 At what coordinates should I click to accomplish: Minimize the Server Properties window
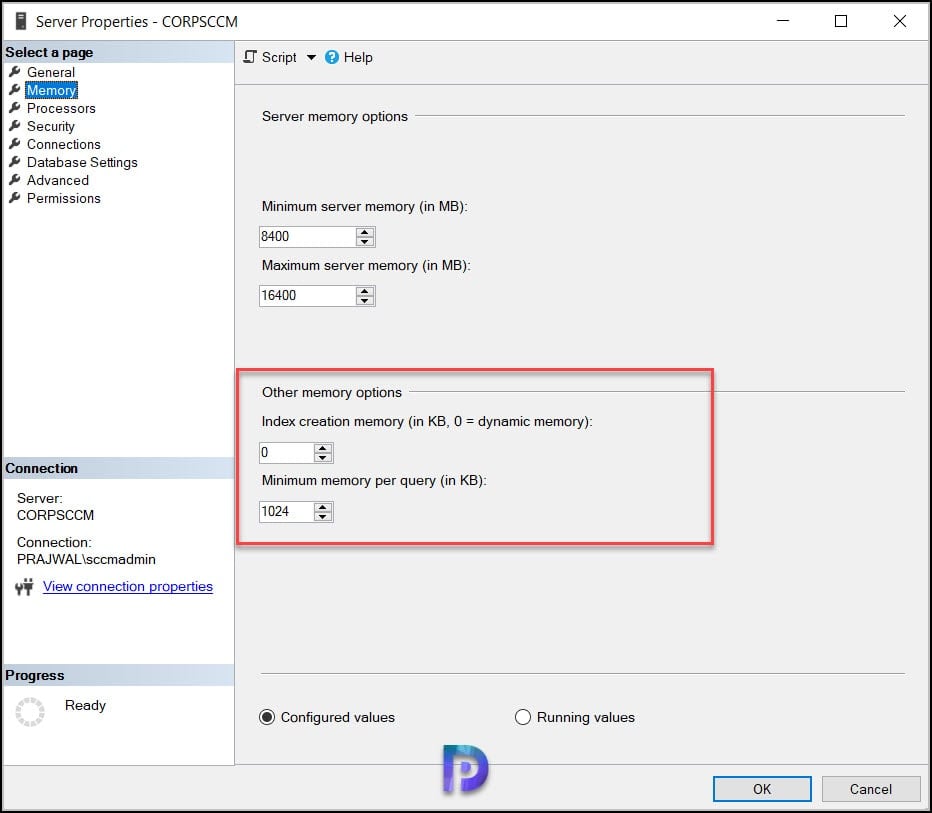point(783,21)
